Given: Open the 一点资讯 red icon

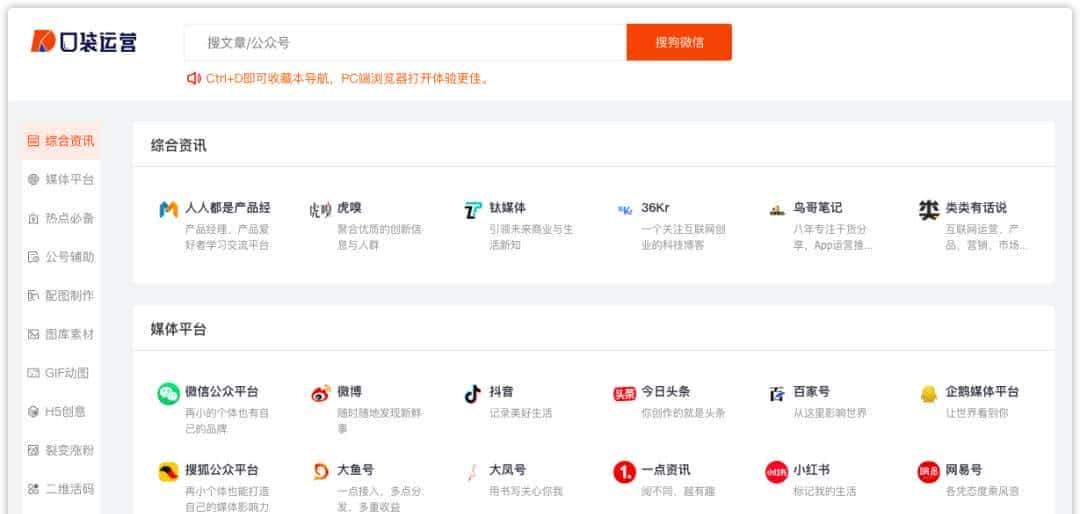Looking at the screenshot, I should [625, 472].
